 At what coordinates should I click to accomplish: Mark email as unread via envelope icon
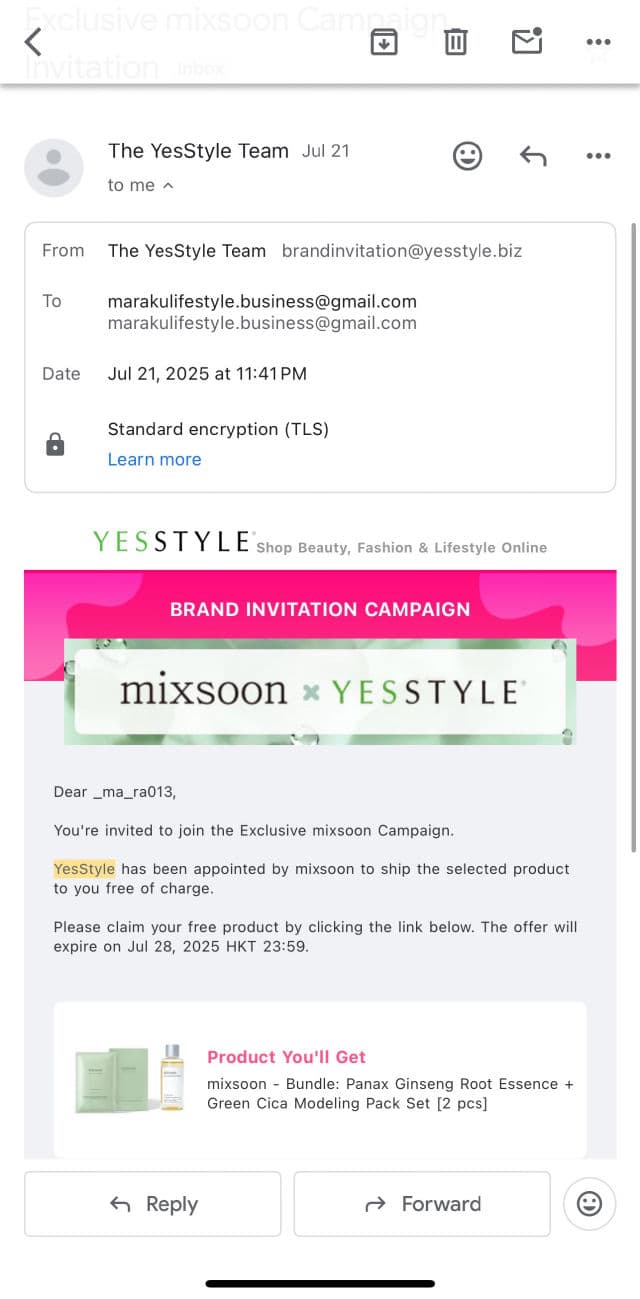click(526, 41)
